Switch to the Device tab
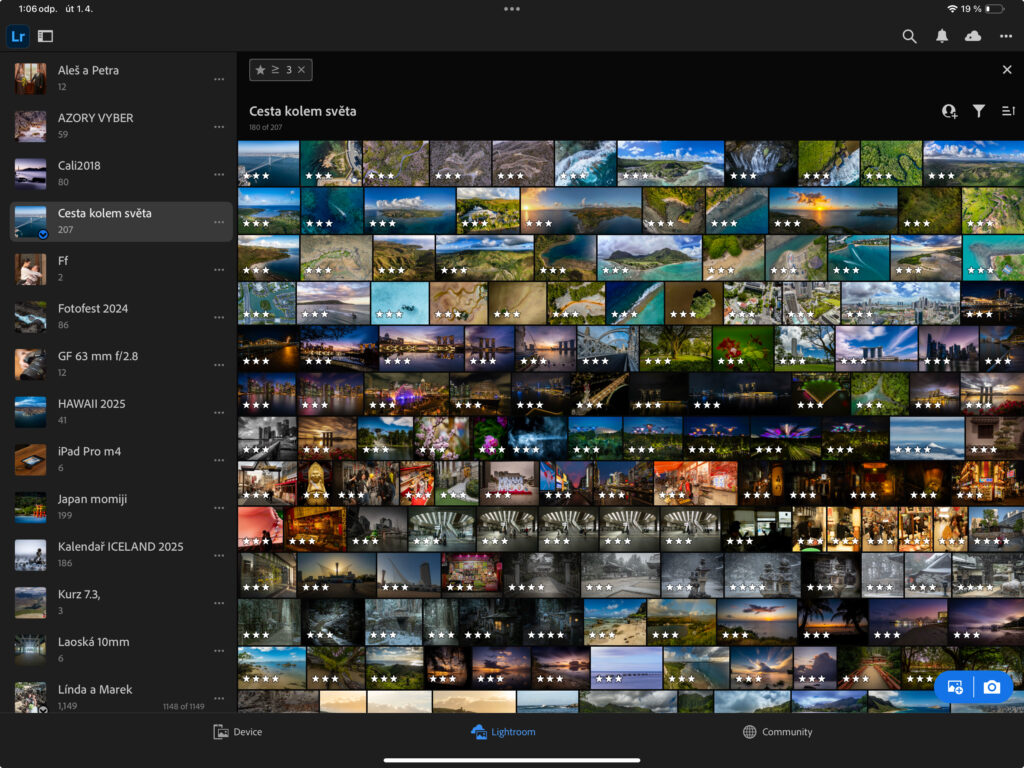This screenshot has width=1024, height=768. point(238,732)
